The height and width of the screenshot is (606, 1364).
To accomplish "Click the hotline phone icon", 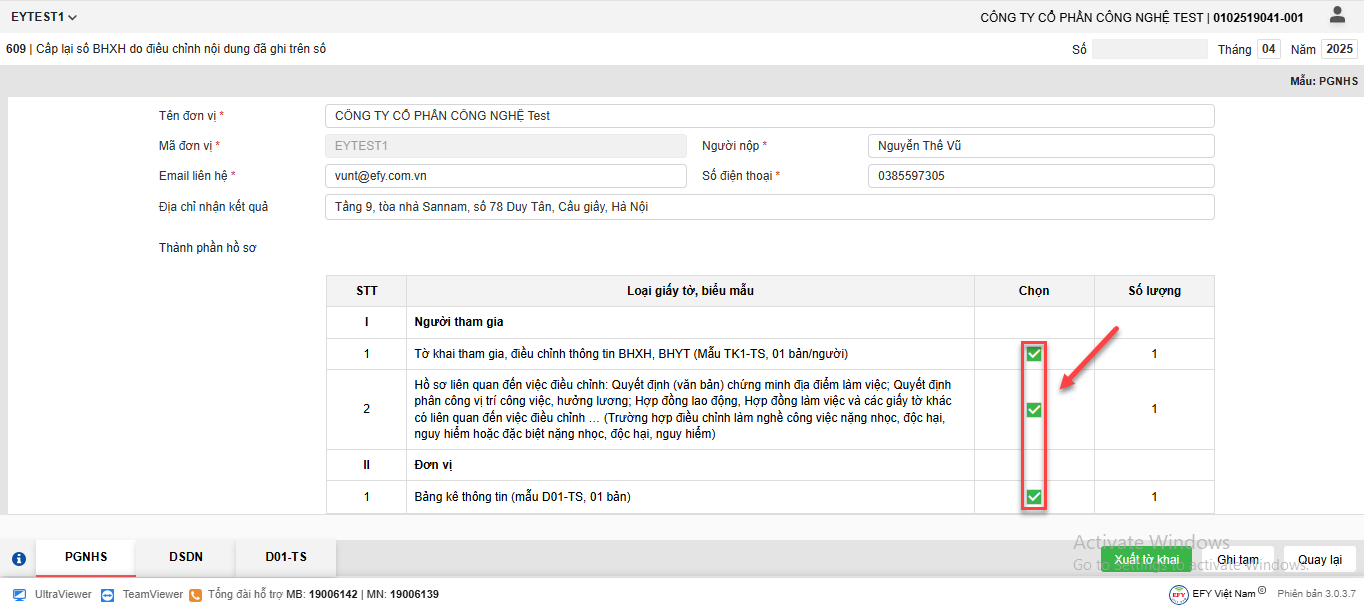I will 195,594.
